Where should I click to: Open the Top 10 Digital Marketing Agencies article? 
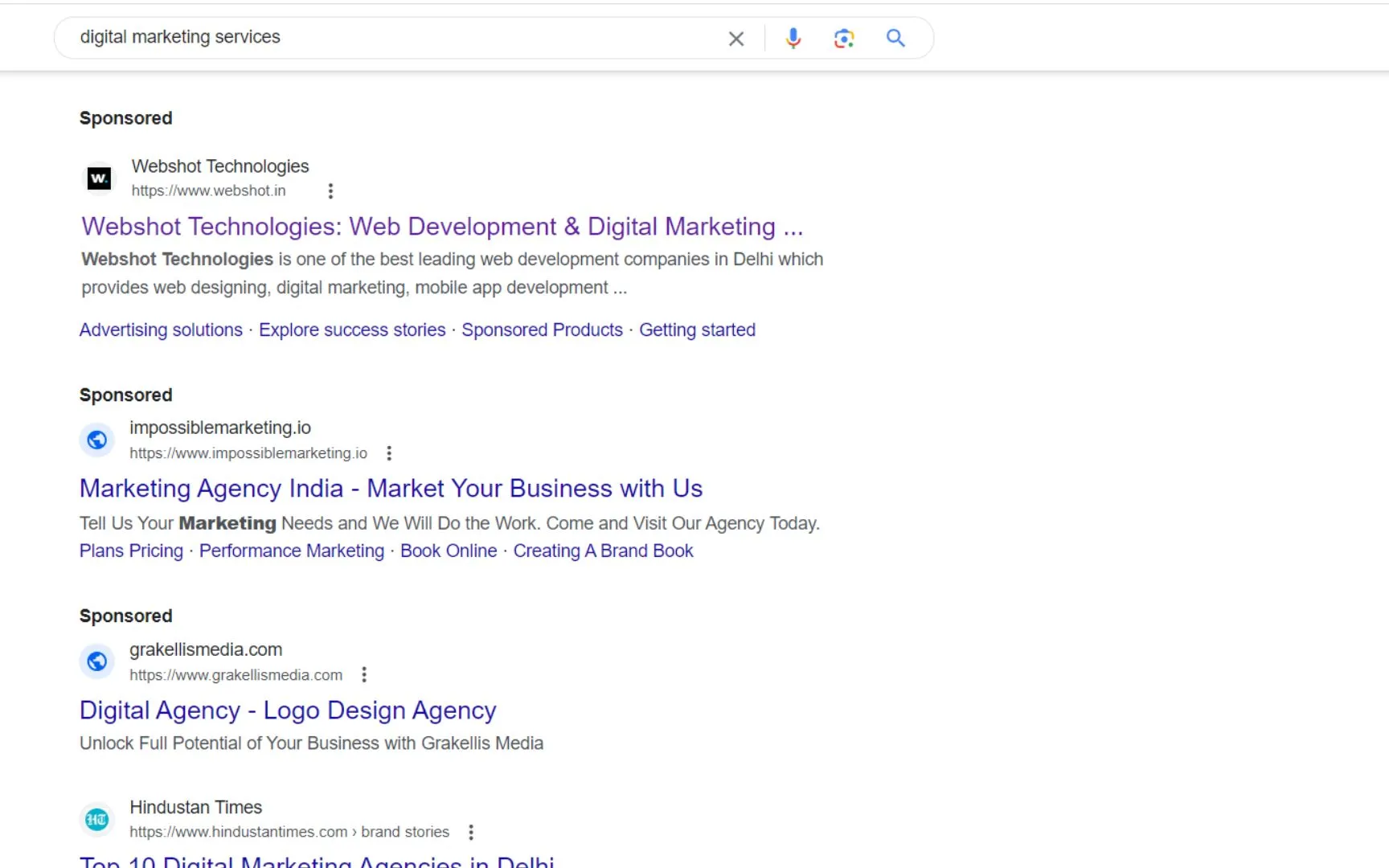318,860
